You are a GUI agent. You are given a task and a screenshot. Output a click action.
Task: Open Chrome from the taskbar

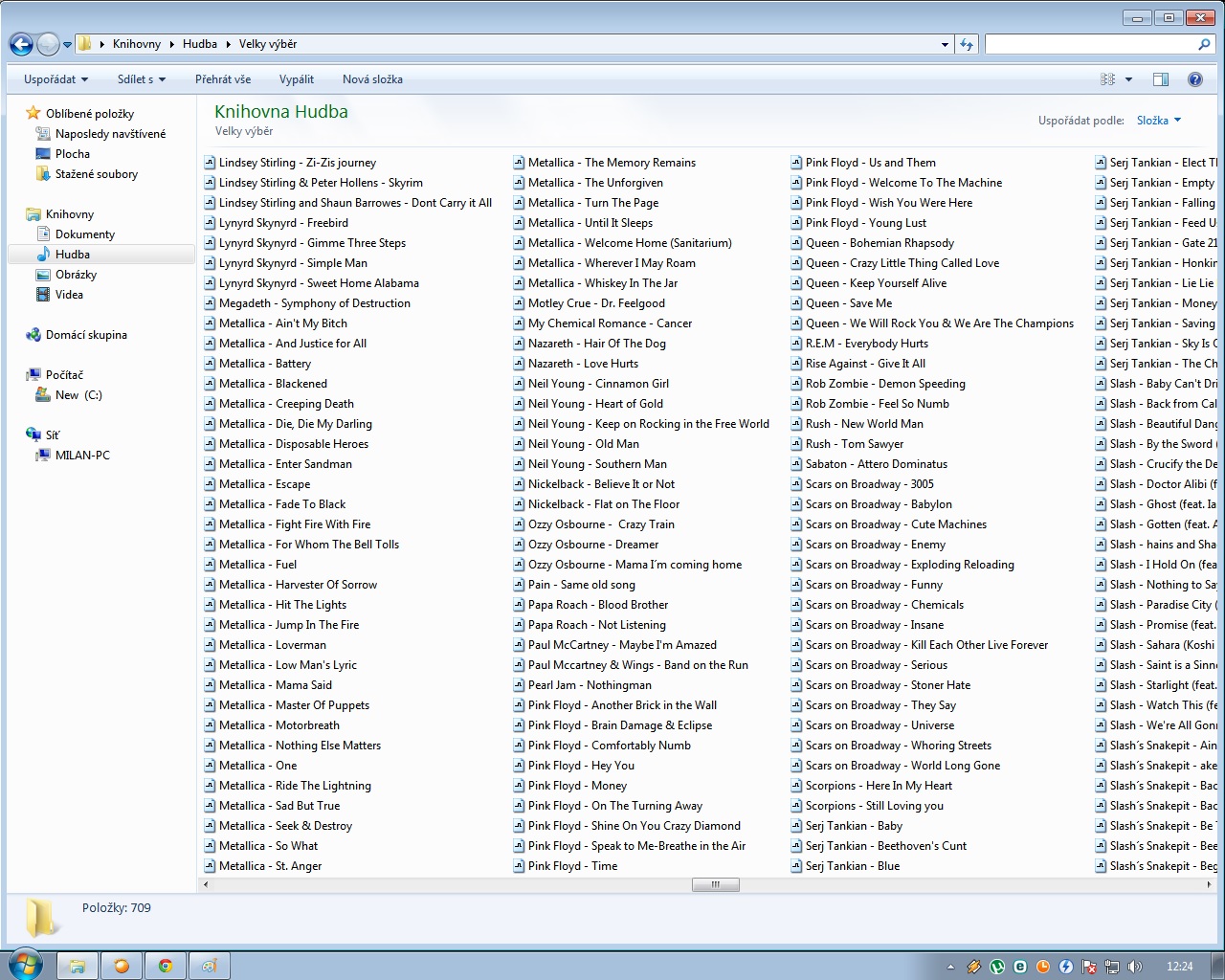tap(166, 966)
